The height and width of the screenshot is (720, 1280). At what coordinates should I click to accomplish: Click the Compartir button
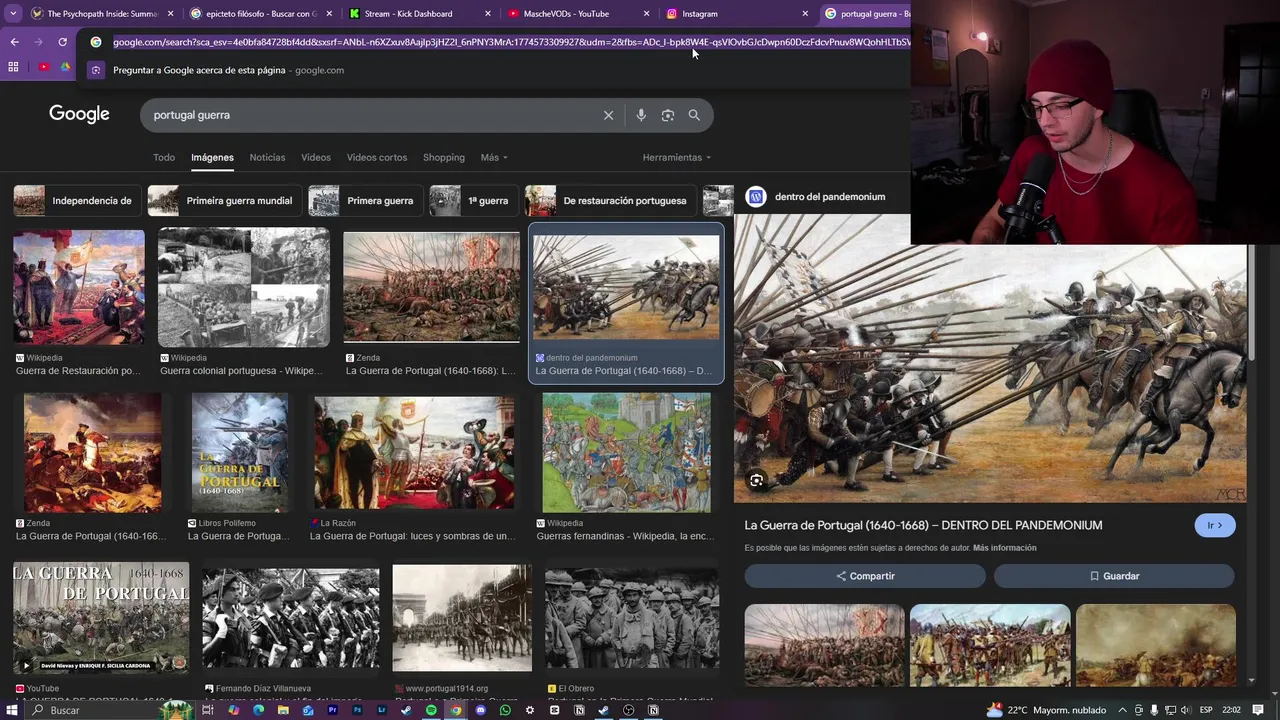click(x=865, y=576)
